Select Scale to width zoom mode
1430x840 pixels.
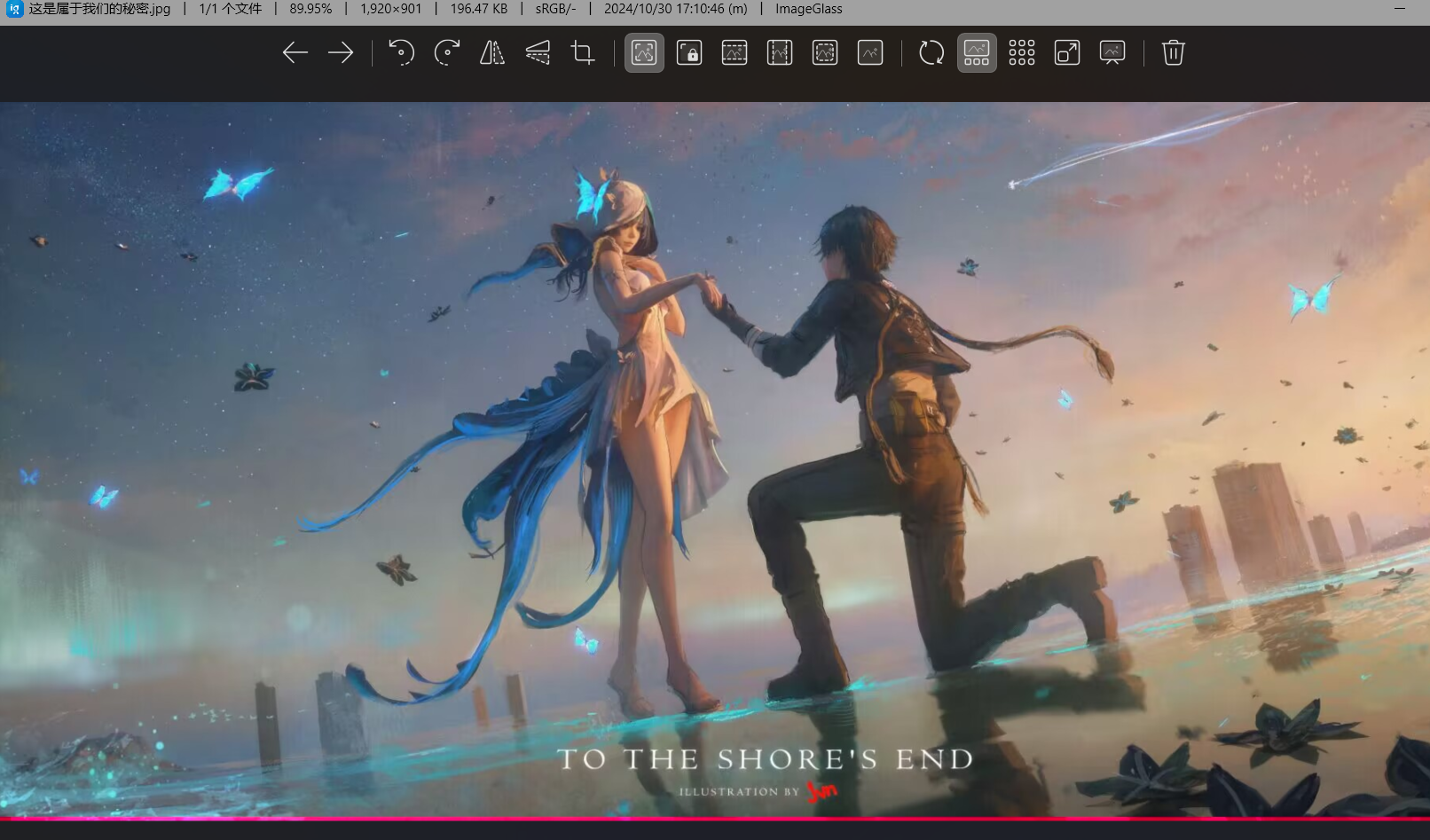click(x=735, y=53)
